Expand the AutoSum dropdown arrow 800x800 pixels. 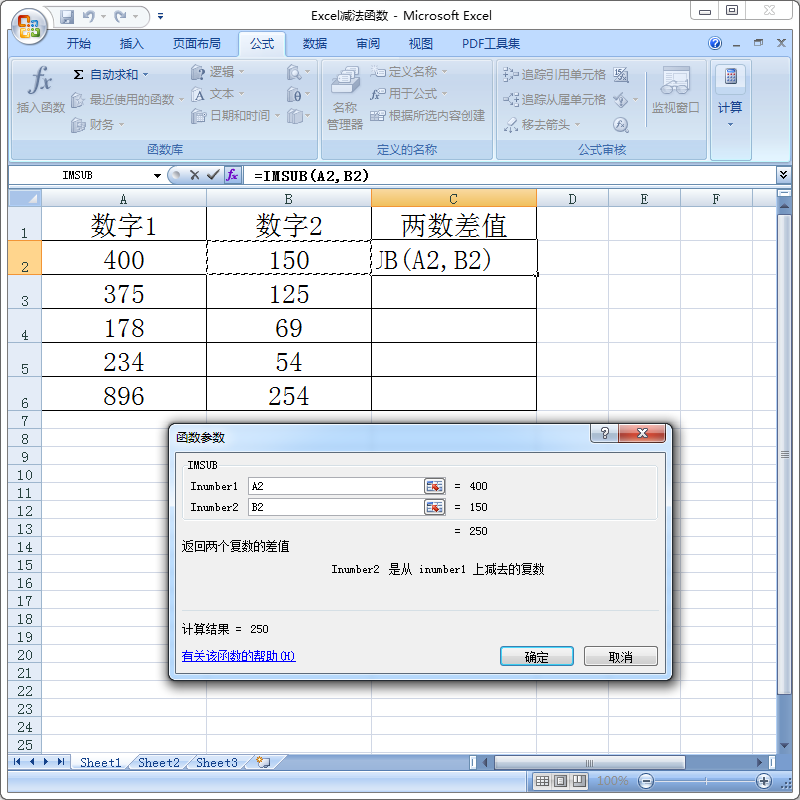[146, 75]
